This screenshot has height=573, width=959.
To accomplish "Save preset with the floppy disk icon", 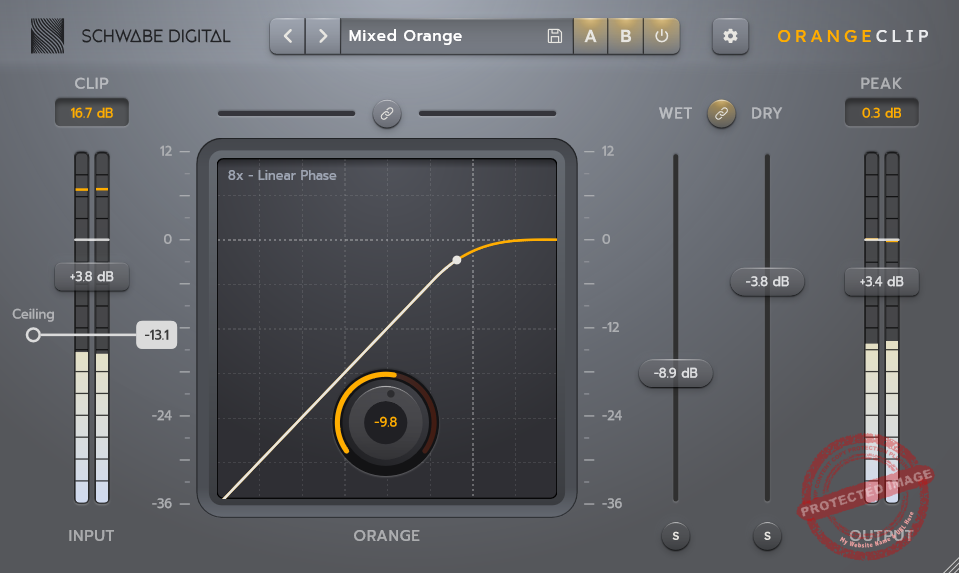I will pyautogui.click(x=555, y=36).
